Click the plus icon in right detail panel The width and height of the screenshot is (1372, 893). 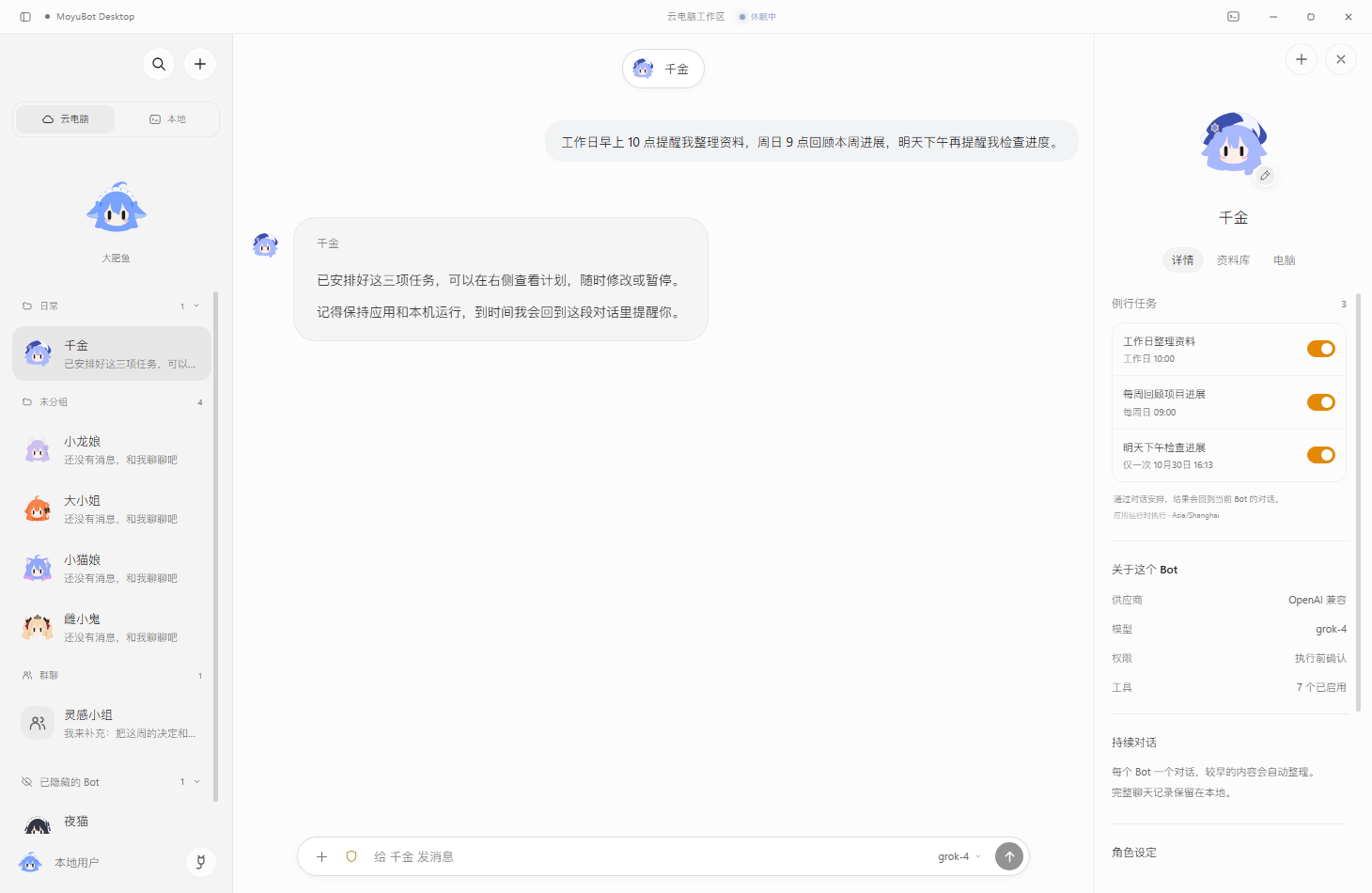1302,59
